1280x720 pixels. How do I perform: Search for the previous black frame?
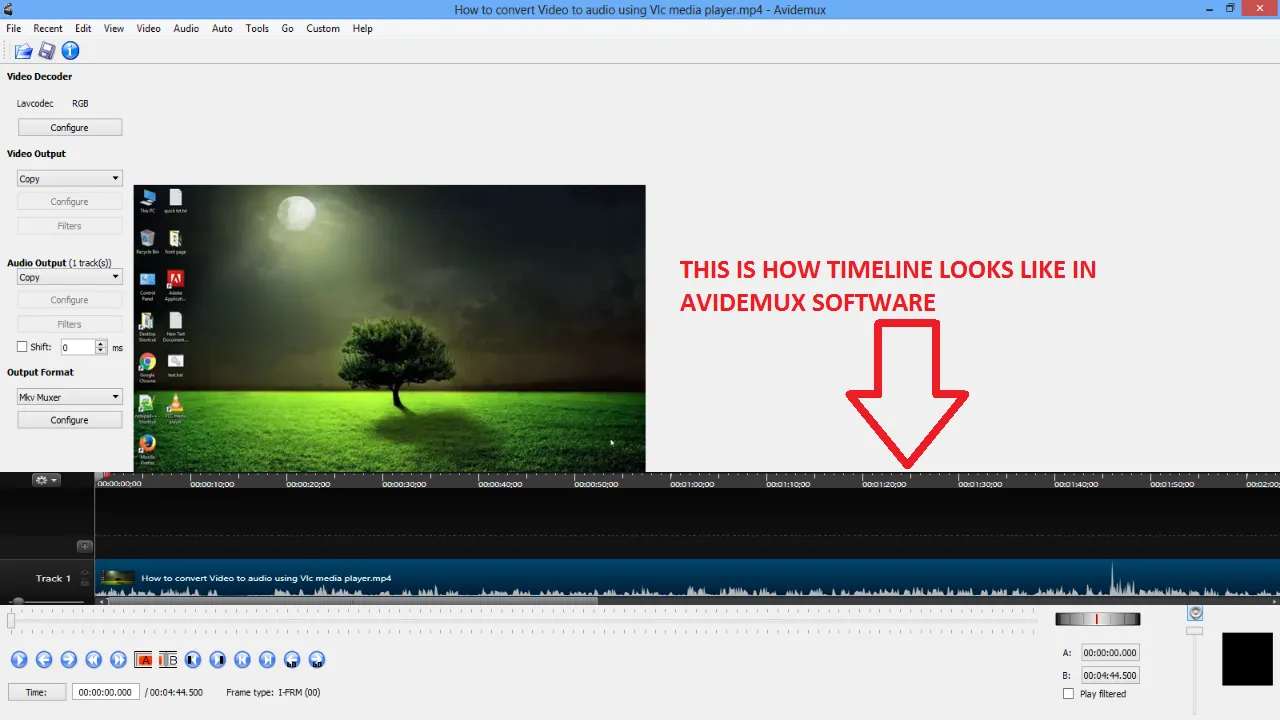193,659
